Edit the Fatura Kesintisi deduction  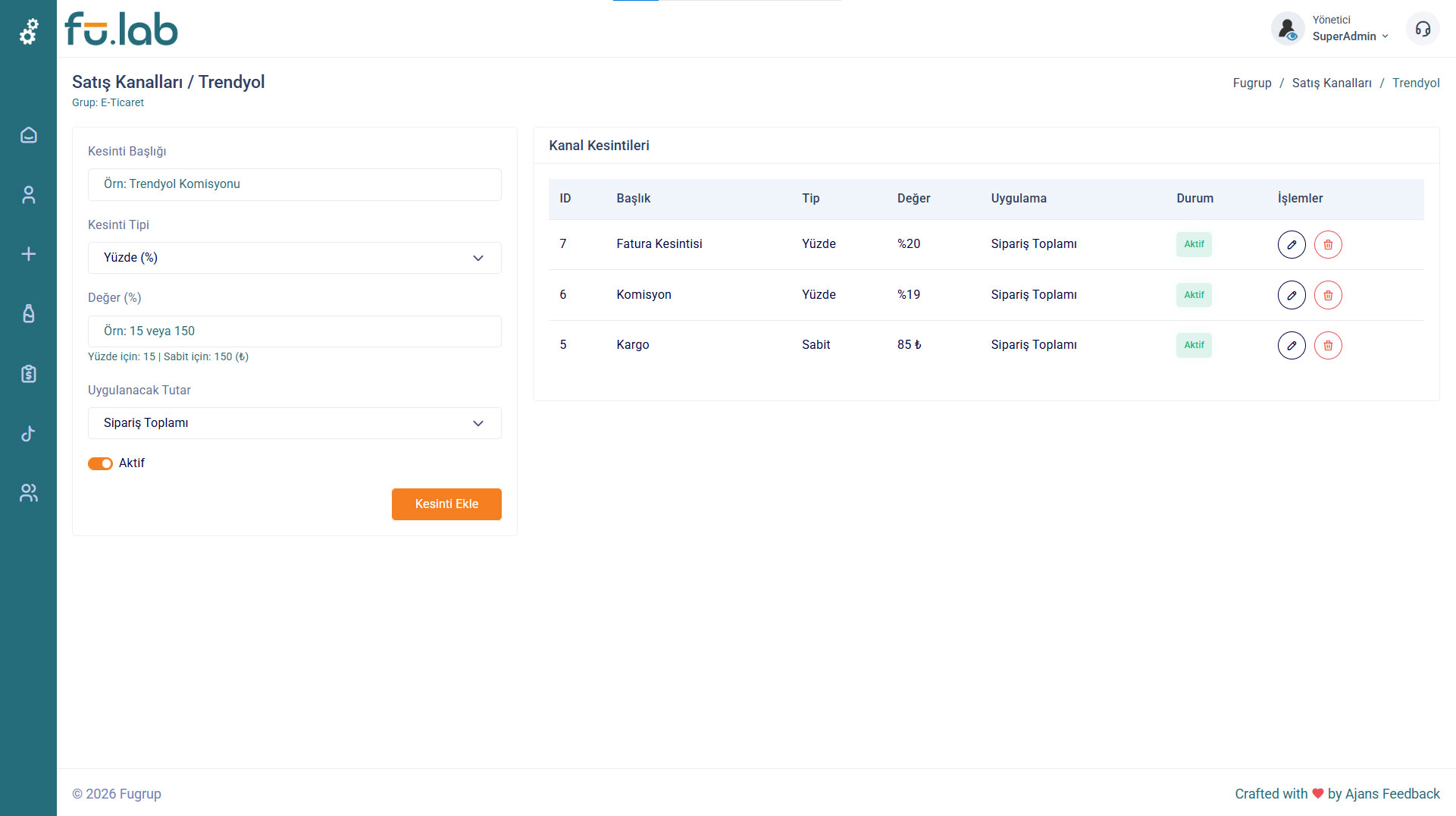coord(1292,244)
